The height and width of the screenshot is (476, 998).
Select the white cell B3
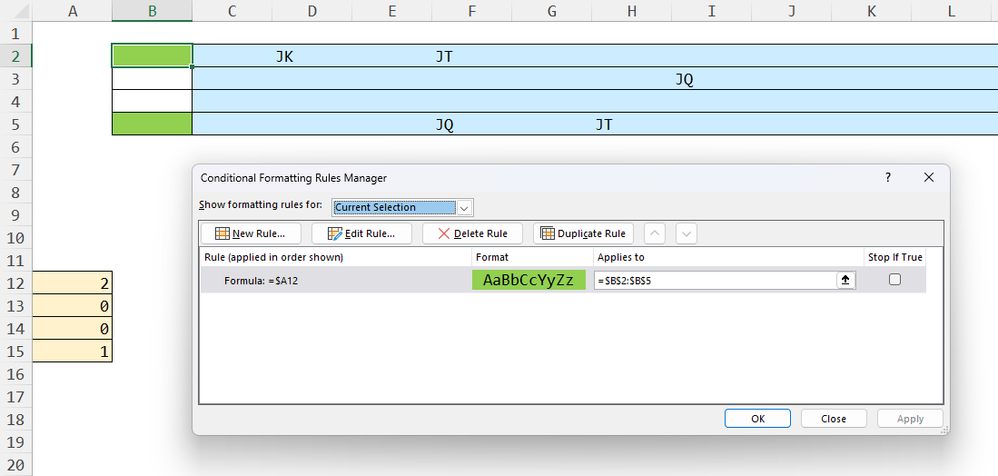152,78
